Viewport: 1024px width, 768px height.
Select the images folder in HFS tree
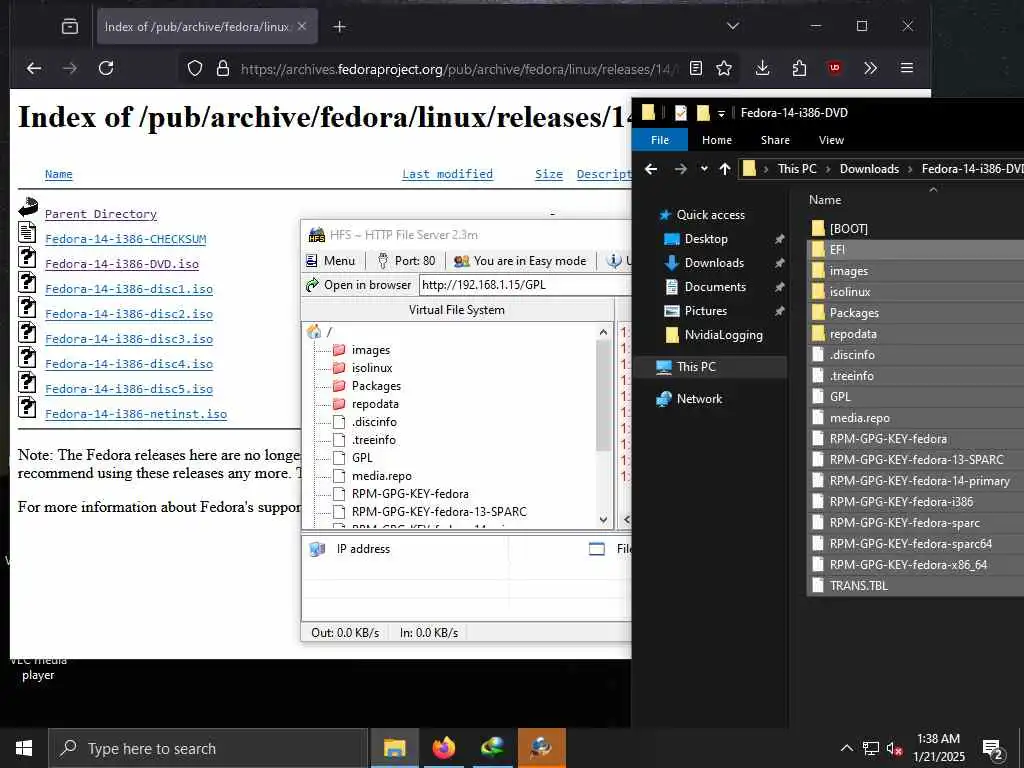(370, 350)
